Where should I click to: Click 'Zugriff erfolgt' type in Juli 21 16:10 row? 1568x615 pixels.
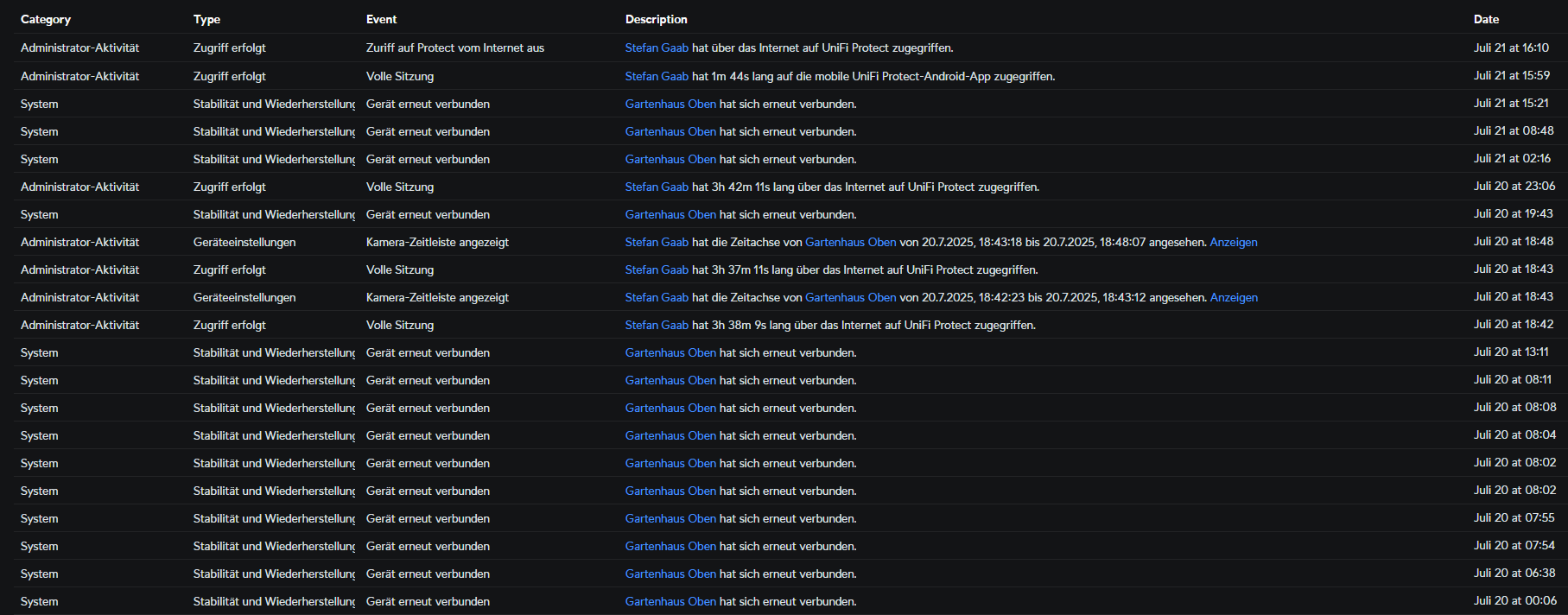coord(230,48)
